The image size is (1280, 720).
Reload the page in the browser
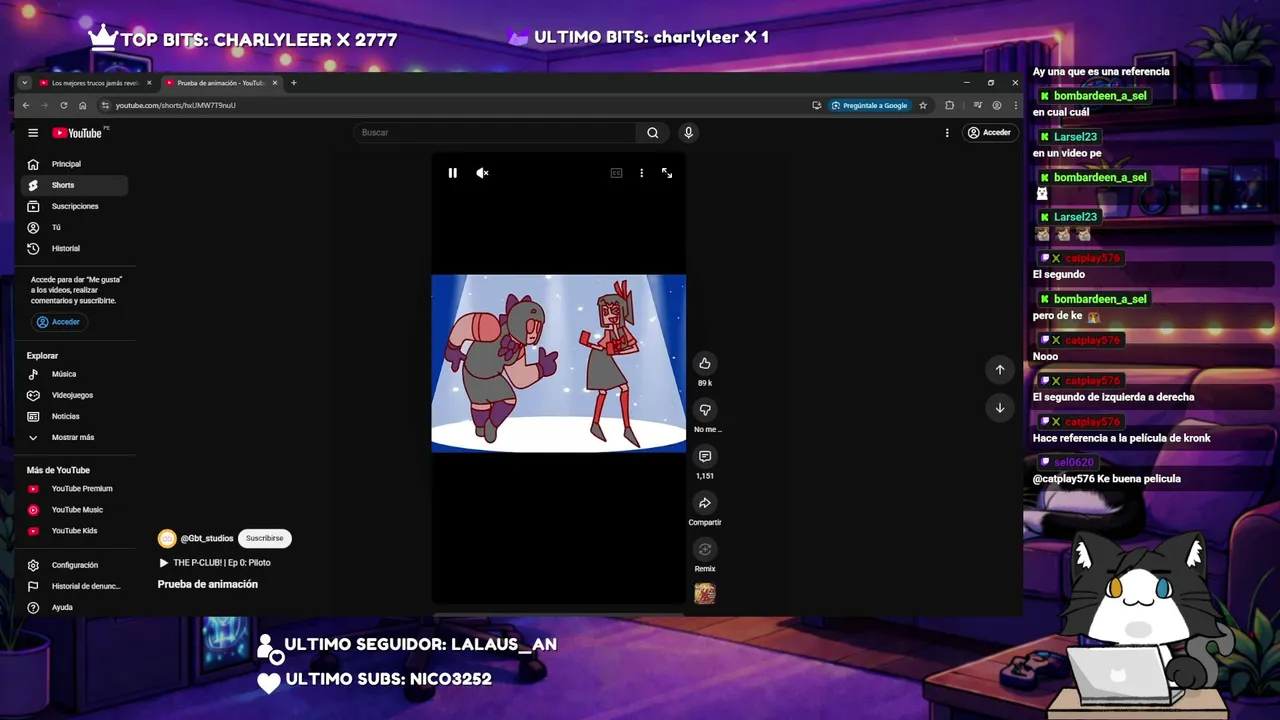[64, 105]
